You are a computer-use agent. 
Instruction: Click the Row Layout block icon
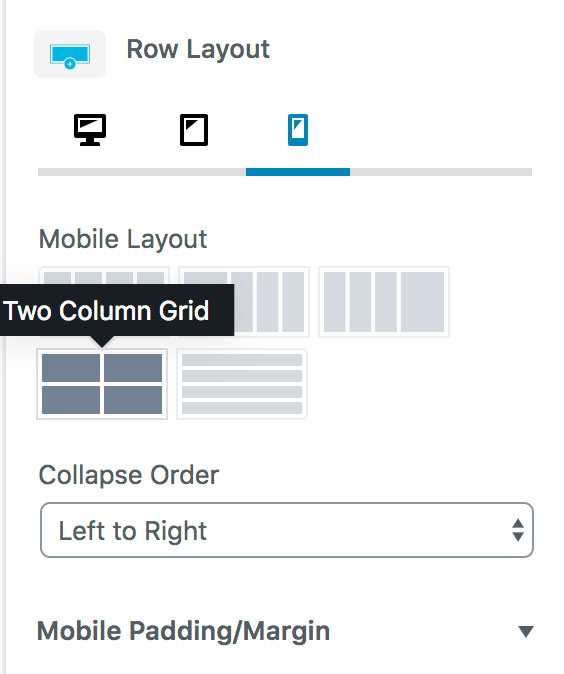point(70,54)
